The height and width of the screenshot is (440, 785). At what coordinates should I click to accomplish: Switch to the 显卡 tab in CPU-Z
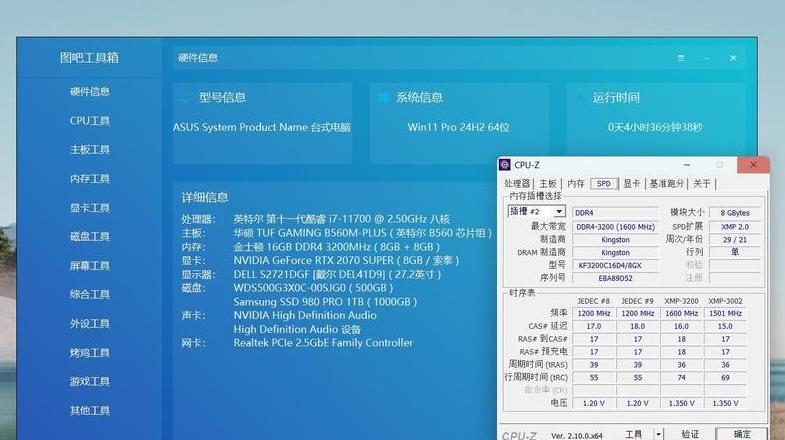[x=632, y=184]
